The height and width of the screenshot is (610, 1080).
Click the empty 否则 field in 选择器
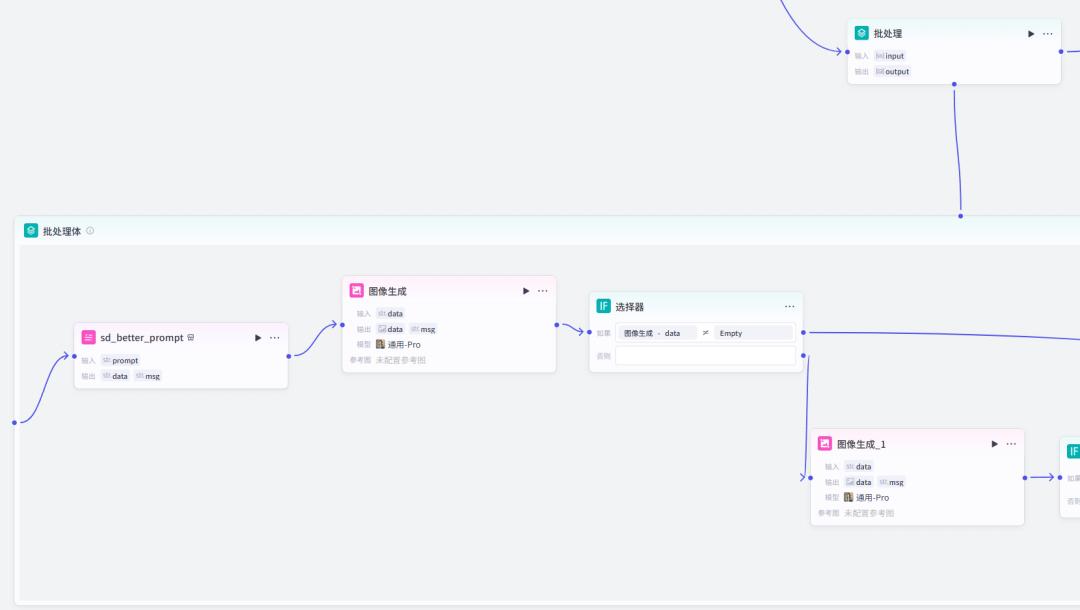click(705, 355)
